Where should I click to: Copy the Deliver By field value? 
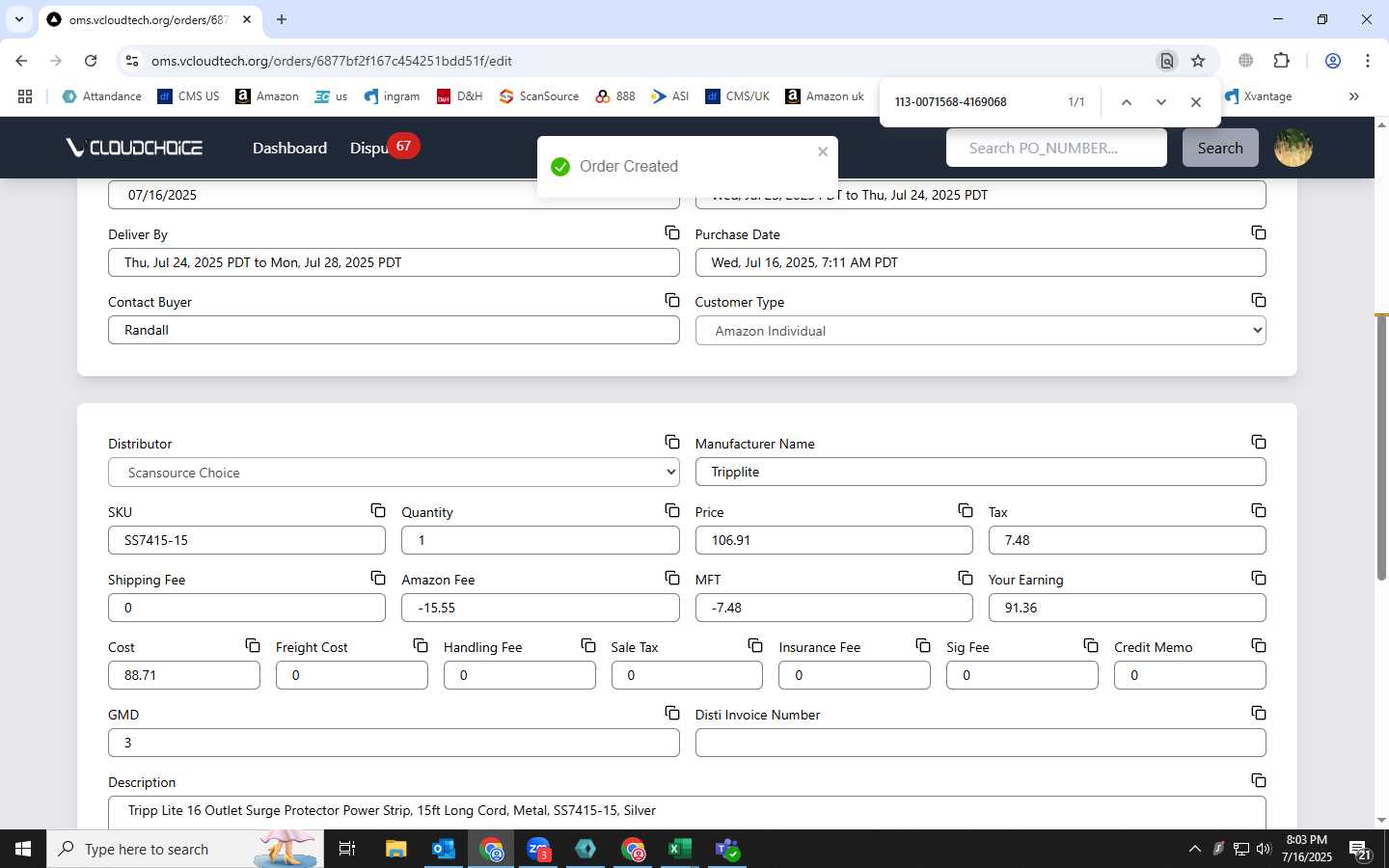pyautogui.click(x=672, y=232)
